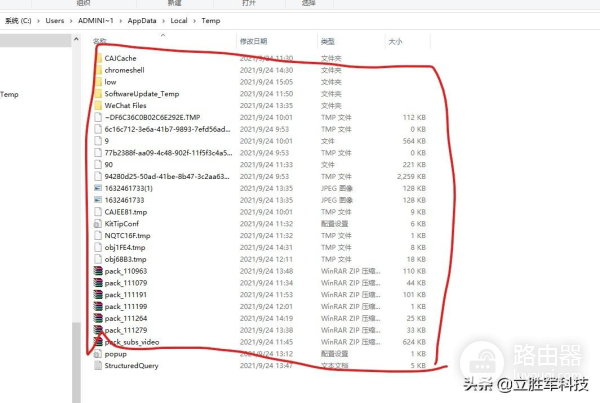600x403 pixels.
Task: Click the obj1FE4.tmp file icon
Action: pyautogui.click(x=98, y=248)
